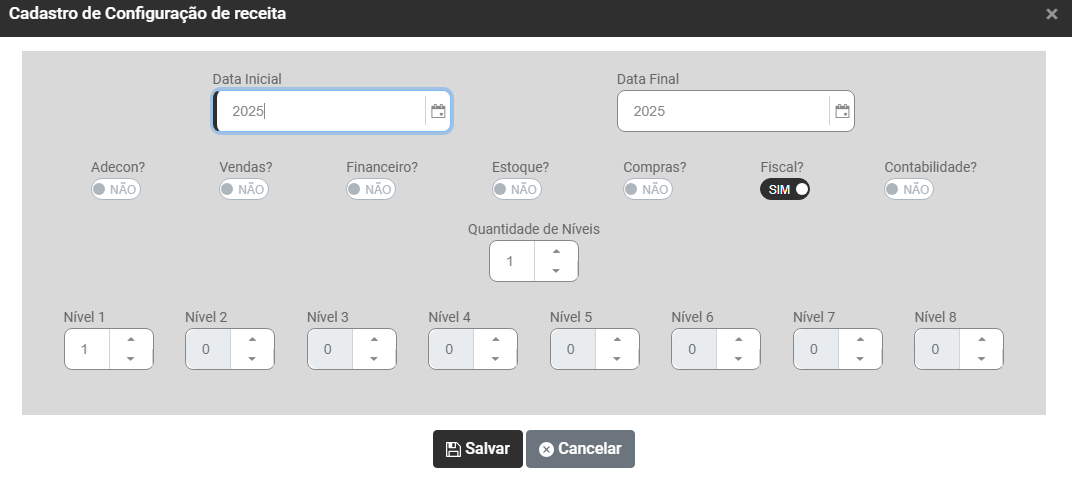Click the Nível 1 number field
Image resolution: width=1072 pixels, height=480 pixels.
[x=87, y=349]
